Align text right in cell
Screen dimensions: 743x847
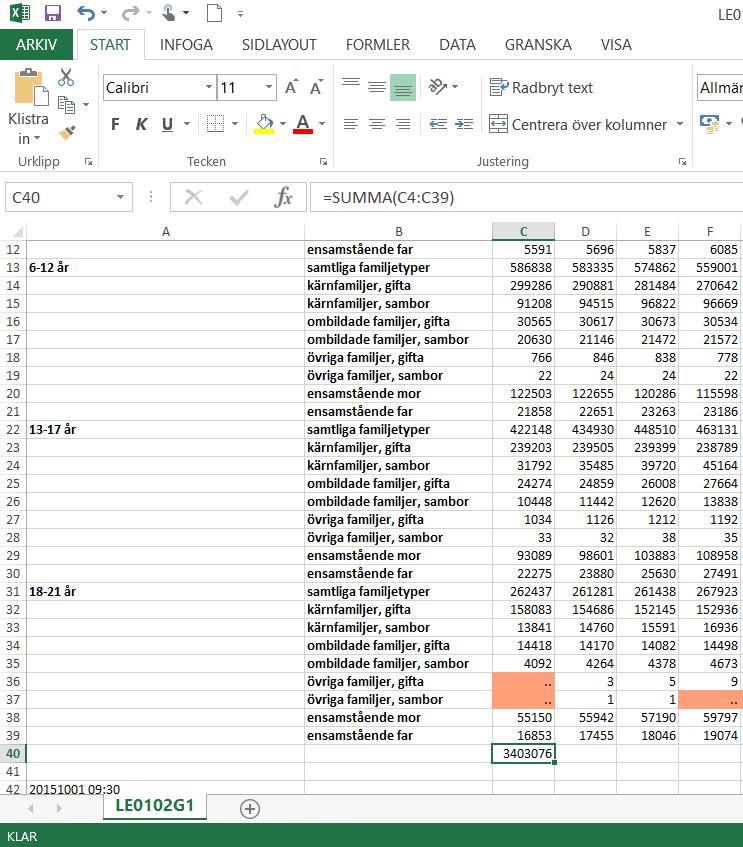pos(403,124)
